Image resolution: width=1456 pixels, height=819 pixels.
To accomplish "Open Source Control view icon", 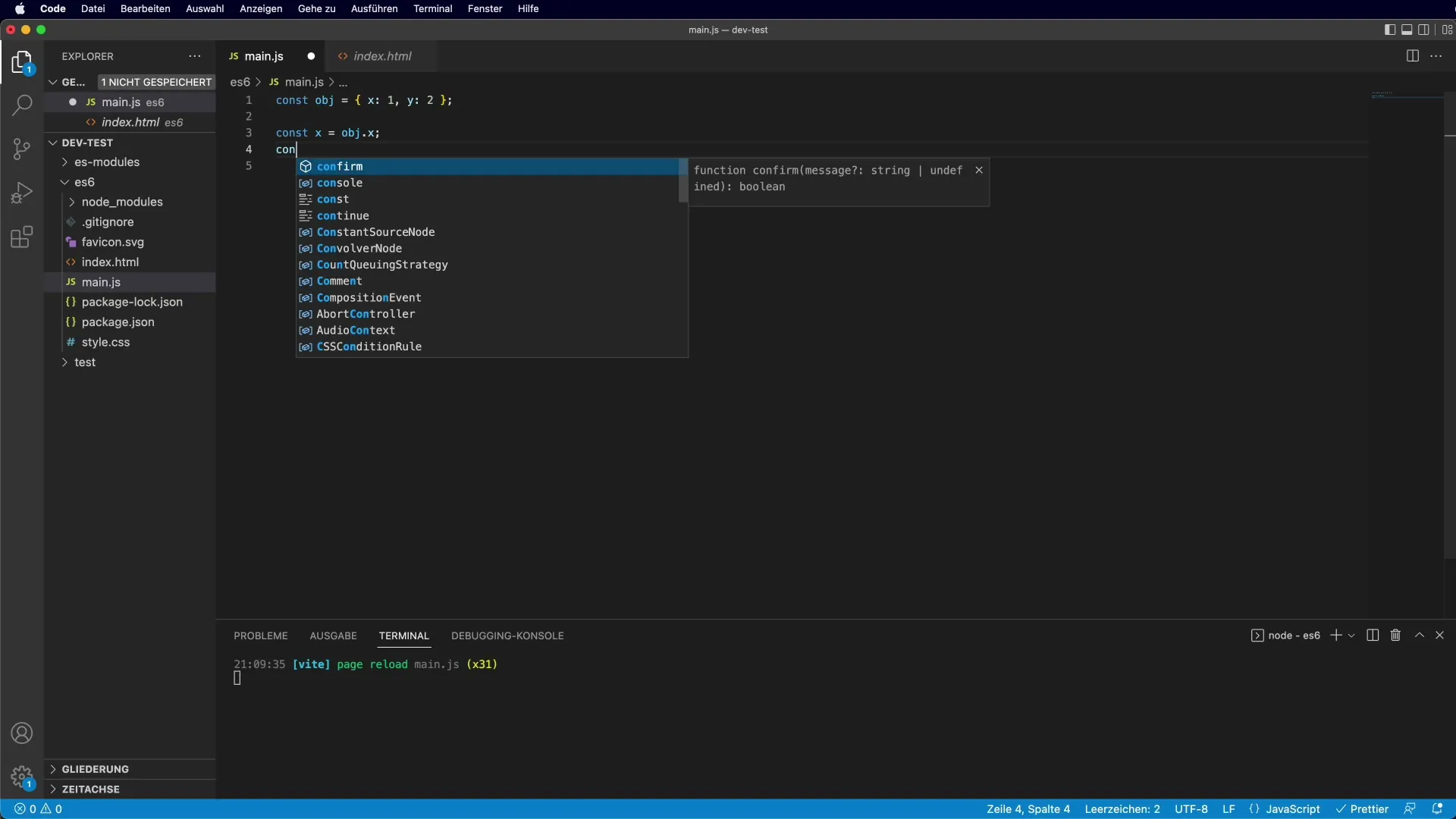I will click(x=22, y=149).
